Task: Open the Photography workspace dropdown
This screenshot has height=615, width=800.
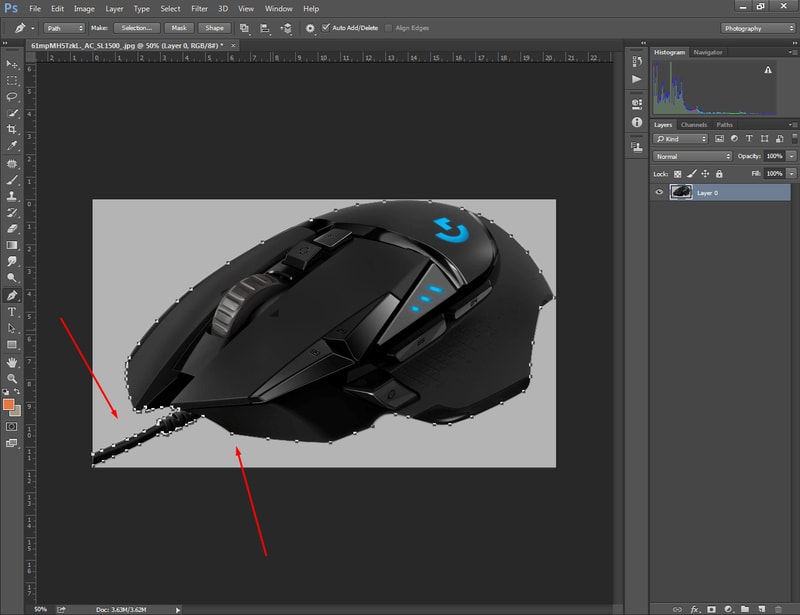Action: click(x=758, y=28)
